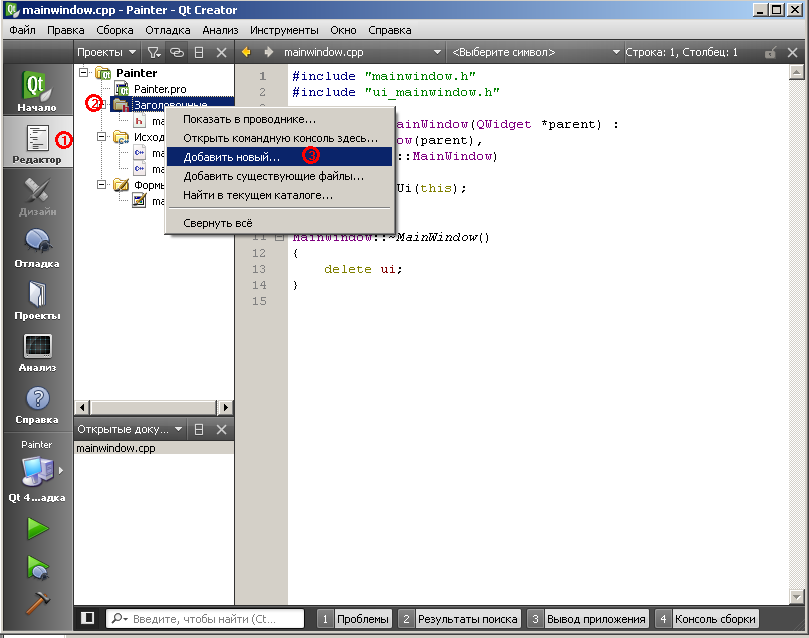Toggle the sidebar button at bottom left
Image resolution: width=809 pixels, height=638 pixels.
pos(88,618)
